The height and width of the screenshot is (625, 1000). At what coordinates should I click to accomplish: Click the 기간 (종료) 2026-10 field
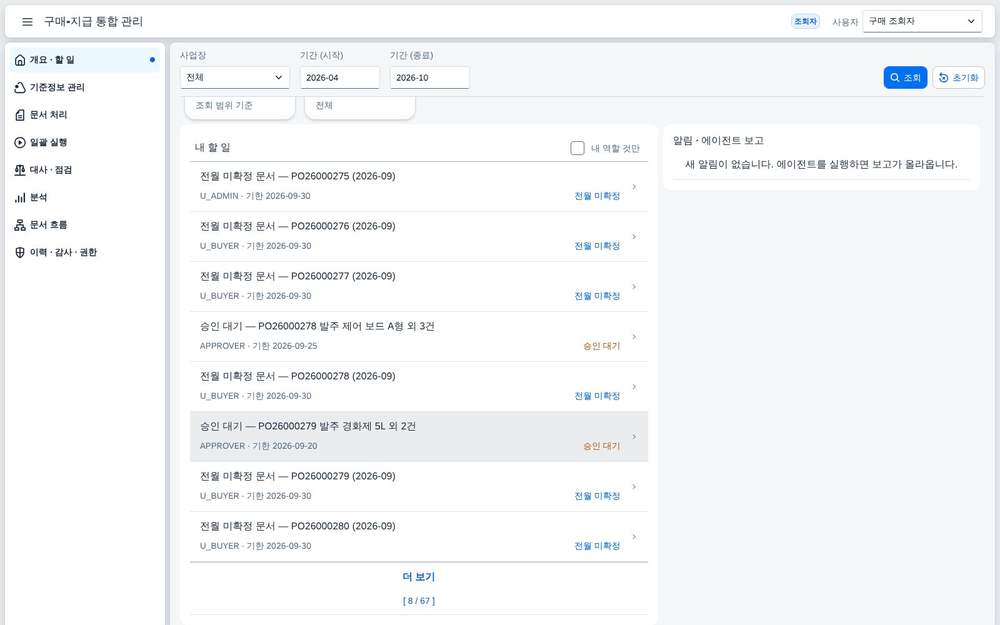pyautogui.click(x=429, y=78)
